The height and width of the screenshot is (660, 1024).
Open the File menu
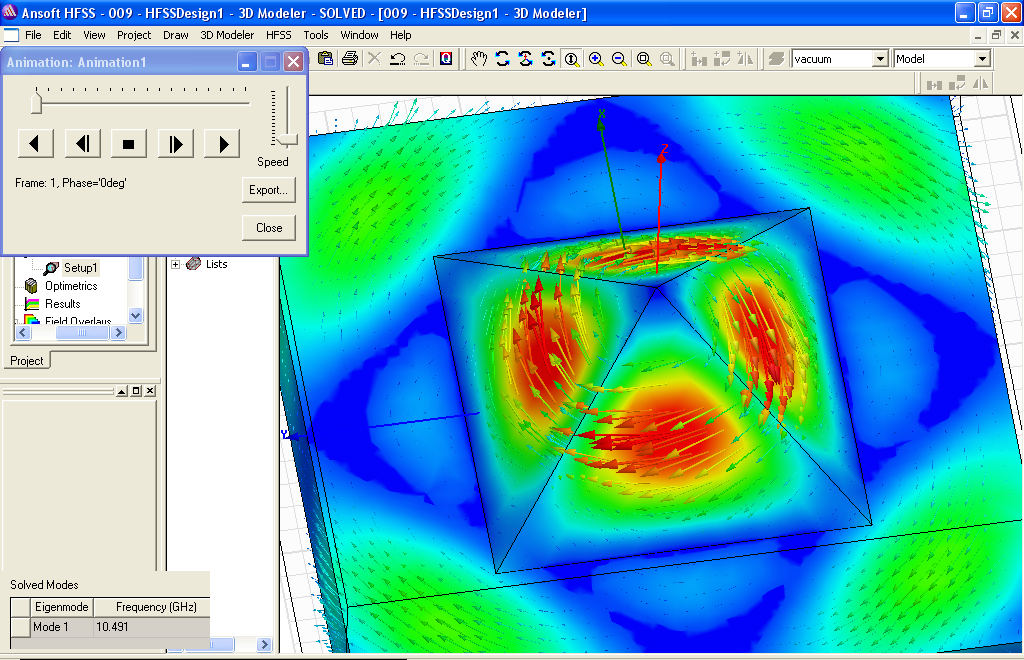(x=33, y=35)
